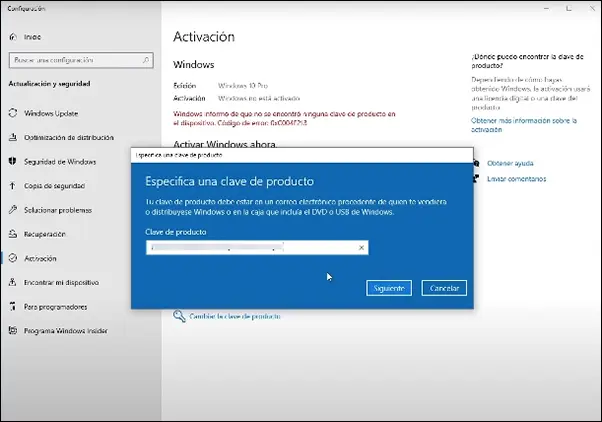Click the 'Activación' page title
This screenshot has width=602, height=422.
204,37
